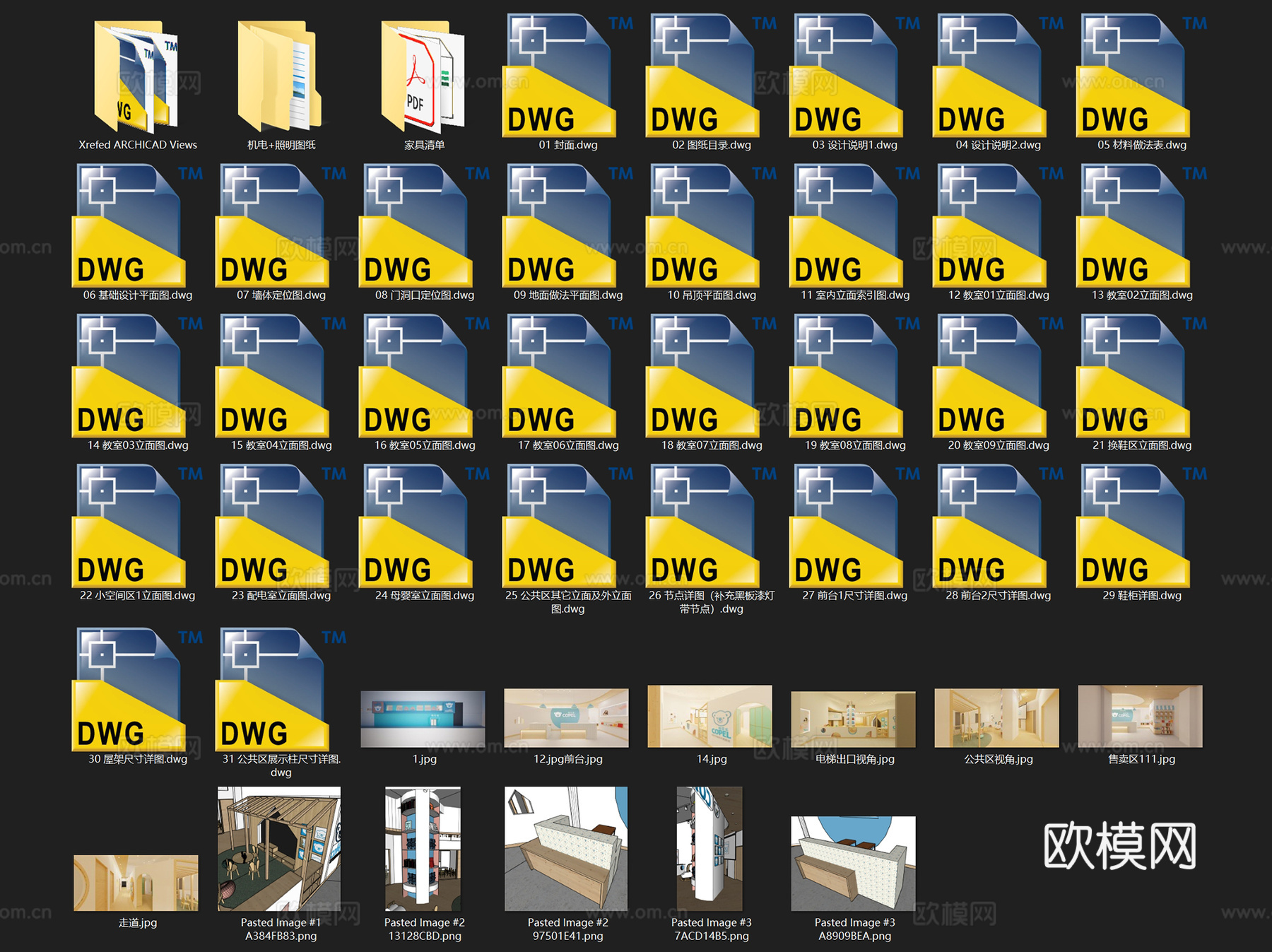Select the 04 设计说明2.dwg file icon

(x=989, y=76)
